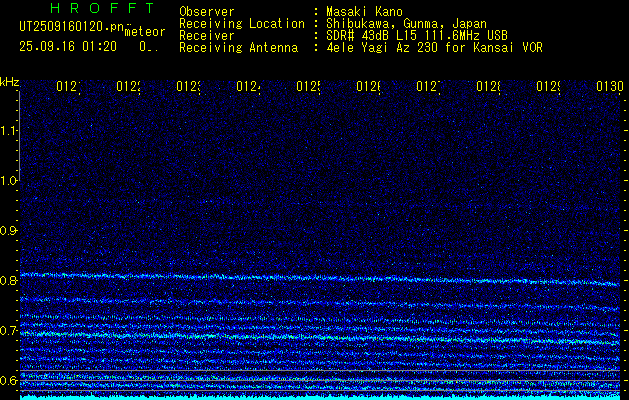Click the 'Receiving Location' label
The height and width of the screenshot is (400, 629).
pos(242,24)
